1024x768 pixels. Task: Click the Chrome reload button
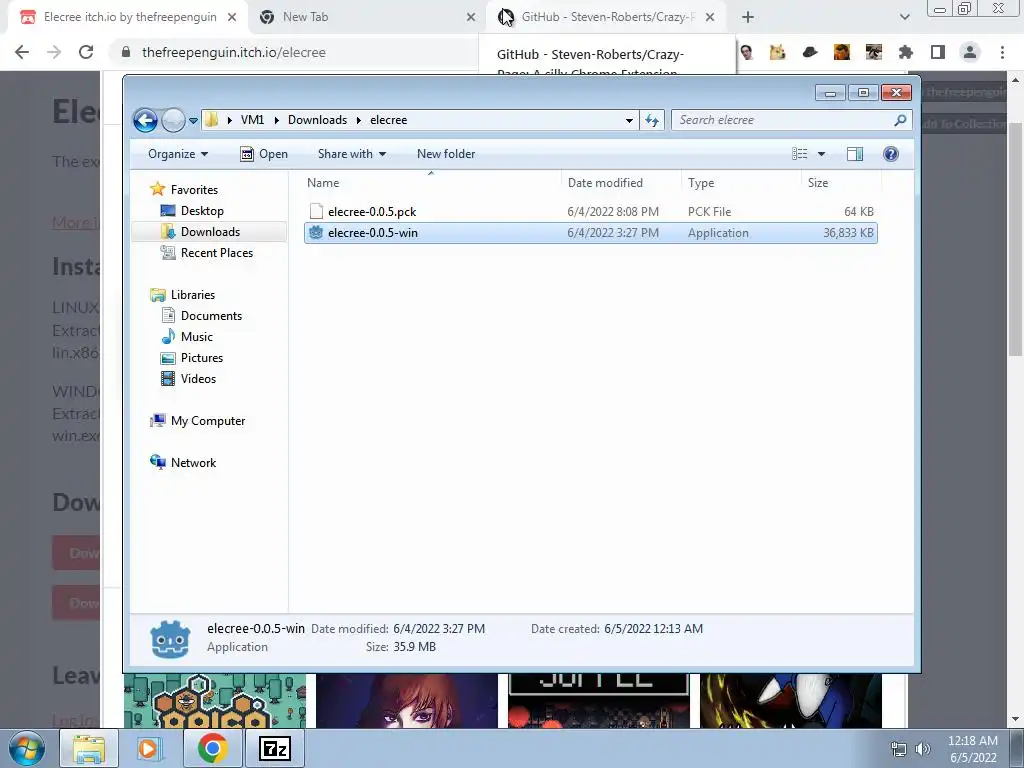click(x=86, y=52)
